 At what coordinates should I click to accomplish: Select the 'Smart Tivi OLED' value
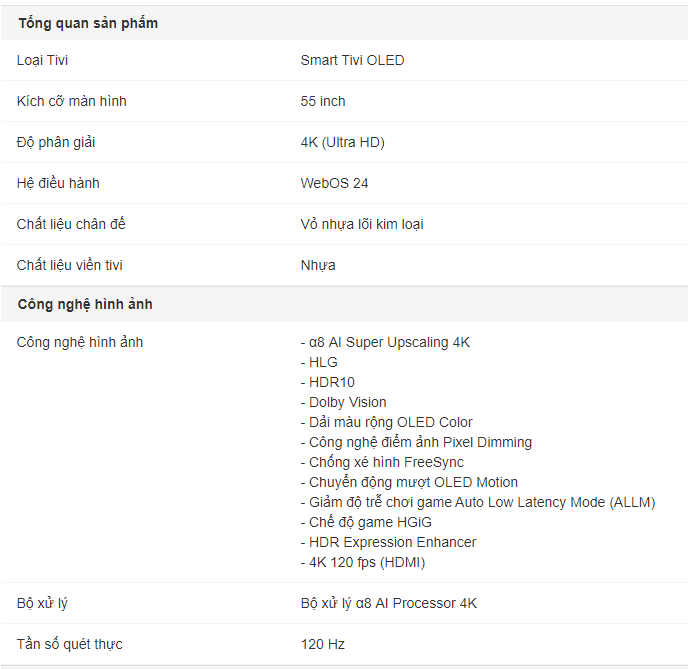pos(352,60)
